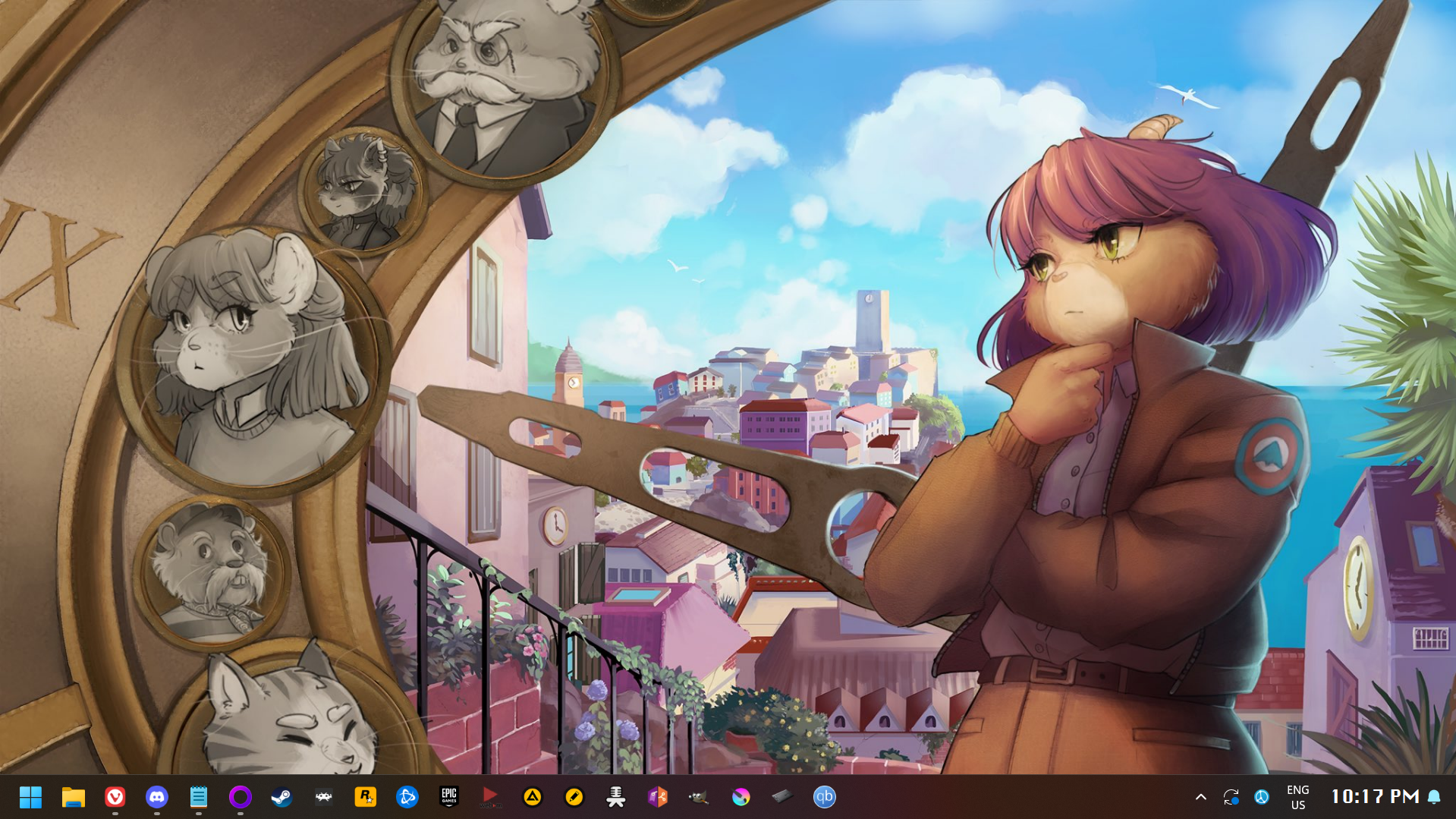Open the Windows Start menu
Screen dimensions: 1456x819
pos(30,797)
